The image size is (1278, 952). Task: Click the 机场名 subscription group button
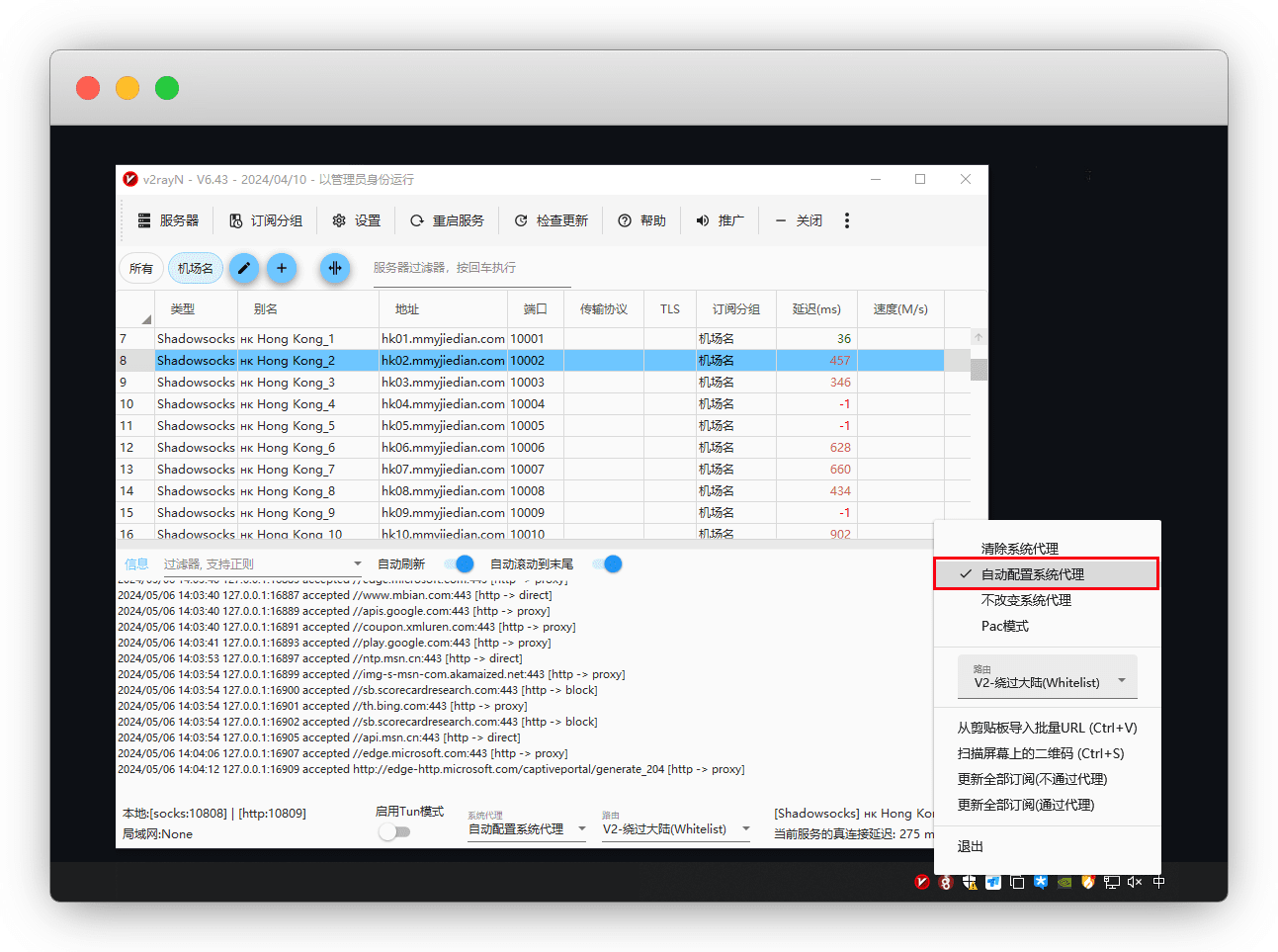196,268
